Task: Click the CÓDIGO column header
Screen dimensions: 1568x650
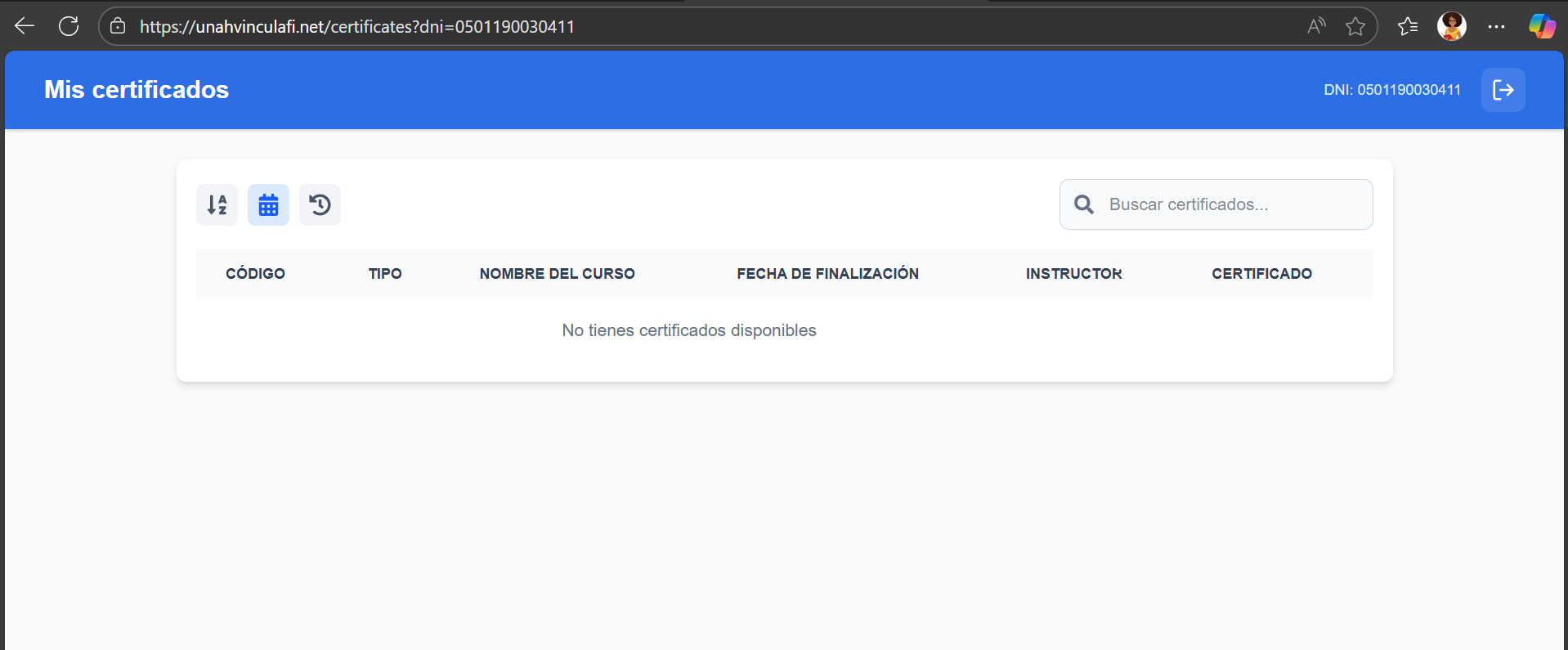Action: pyautogui.click(x=255, y=274)
